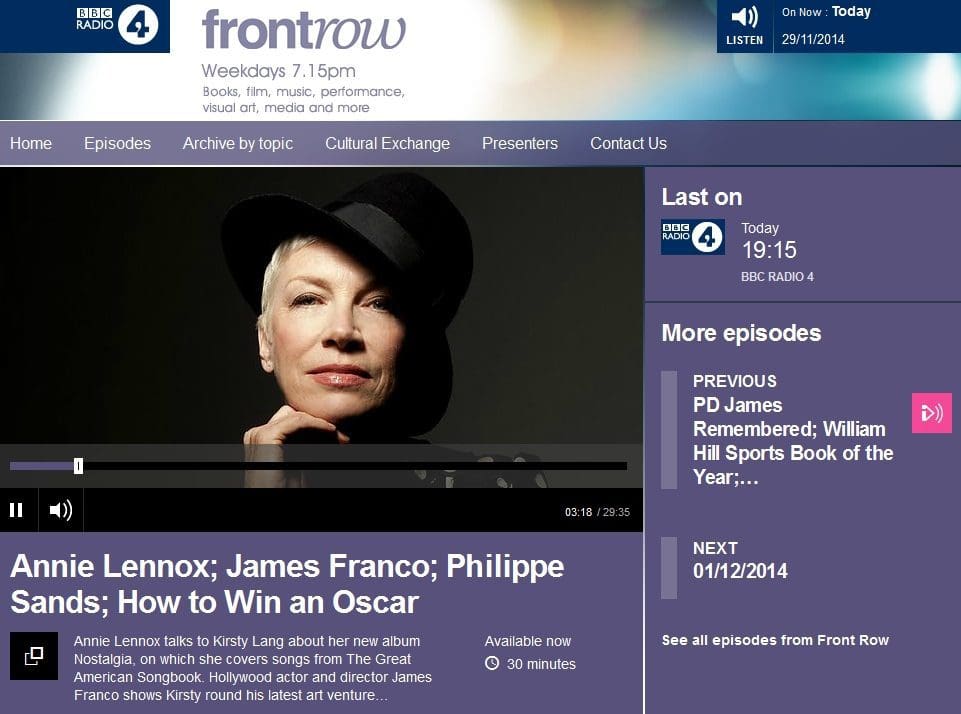Click the Front Row logo title
961x714 pixels.
coord(303,30)
